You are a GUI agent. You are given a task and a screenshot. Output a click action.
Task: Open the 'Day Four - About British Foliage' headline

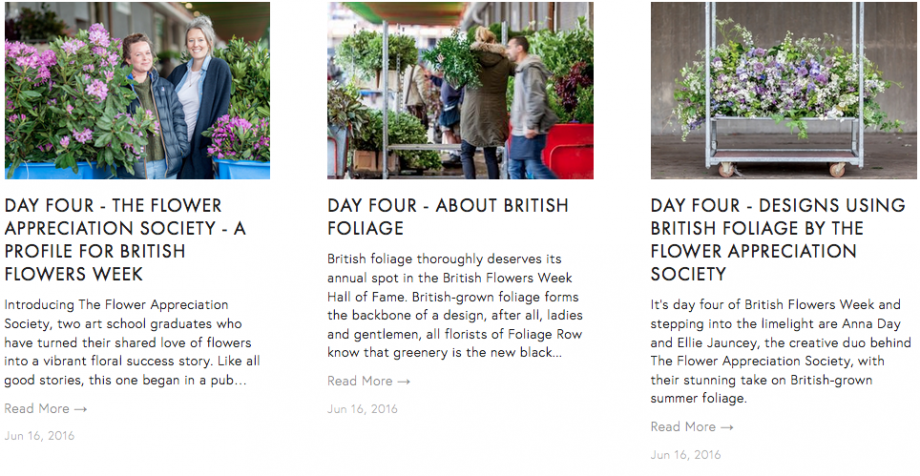click(447, 217)
